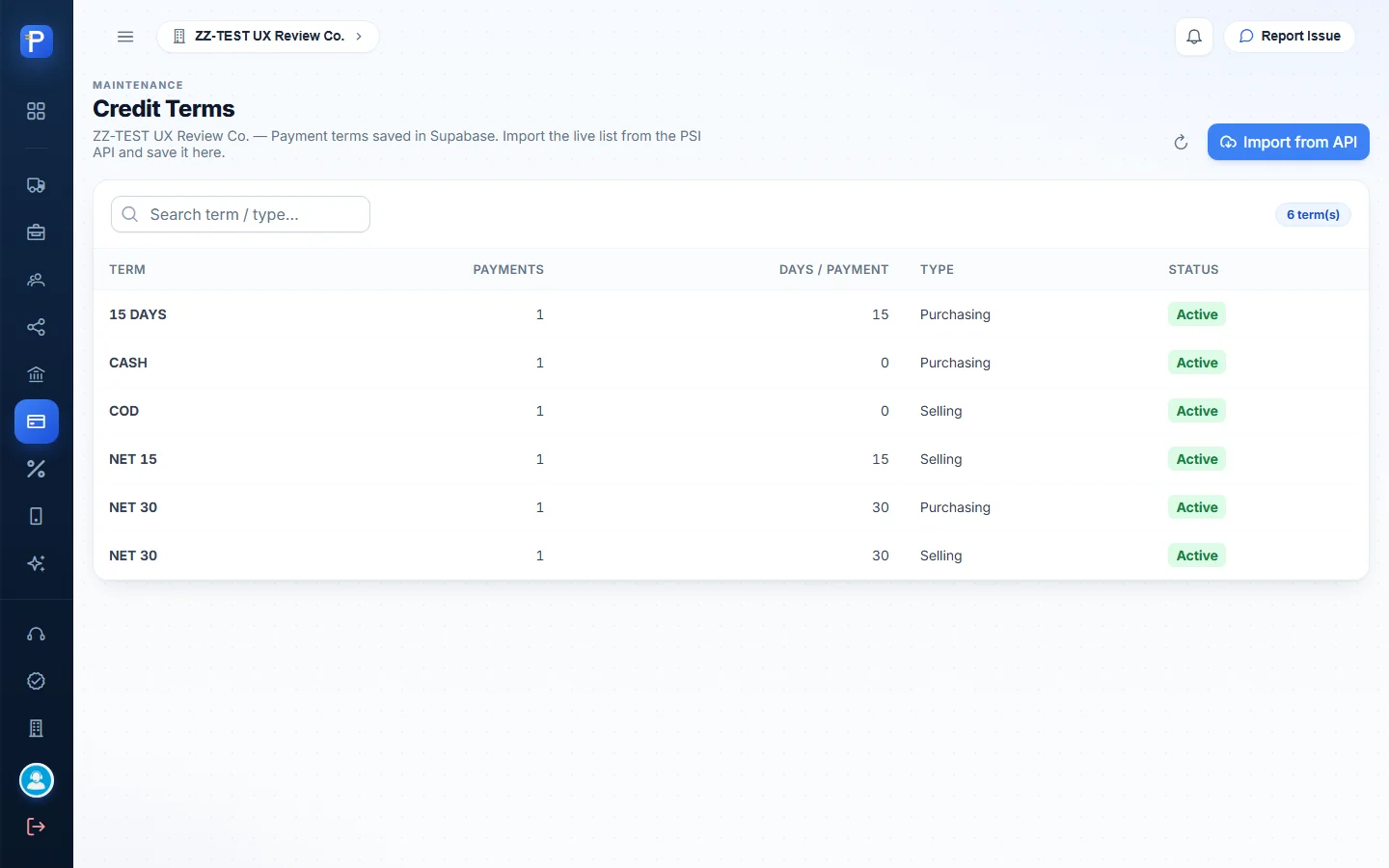Open the circled checkmark sidebar icon
Screen dimensions: 1389x868
click(37, 681)
